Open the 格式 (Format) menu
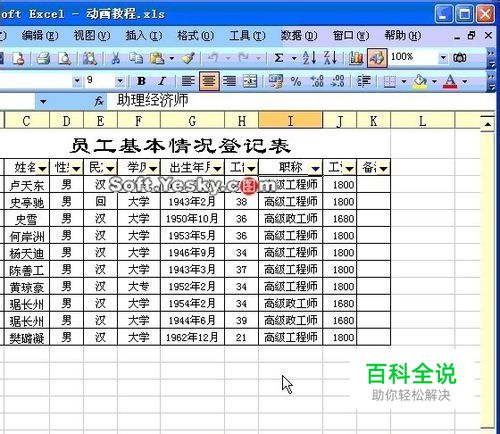The width and height of the screenshot is (500, 434). pos(196,35)
